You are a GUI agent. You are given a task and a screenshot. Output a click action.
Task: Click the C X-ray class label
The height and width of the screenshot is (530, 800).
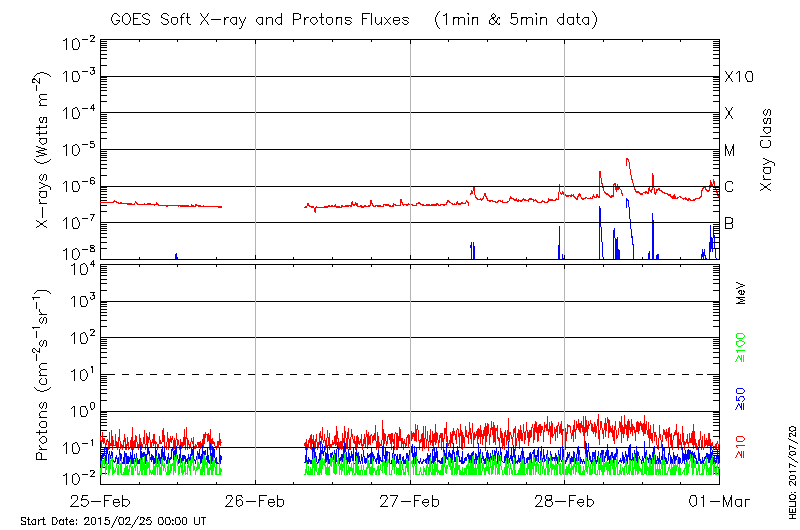[x=729, y=187]
